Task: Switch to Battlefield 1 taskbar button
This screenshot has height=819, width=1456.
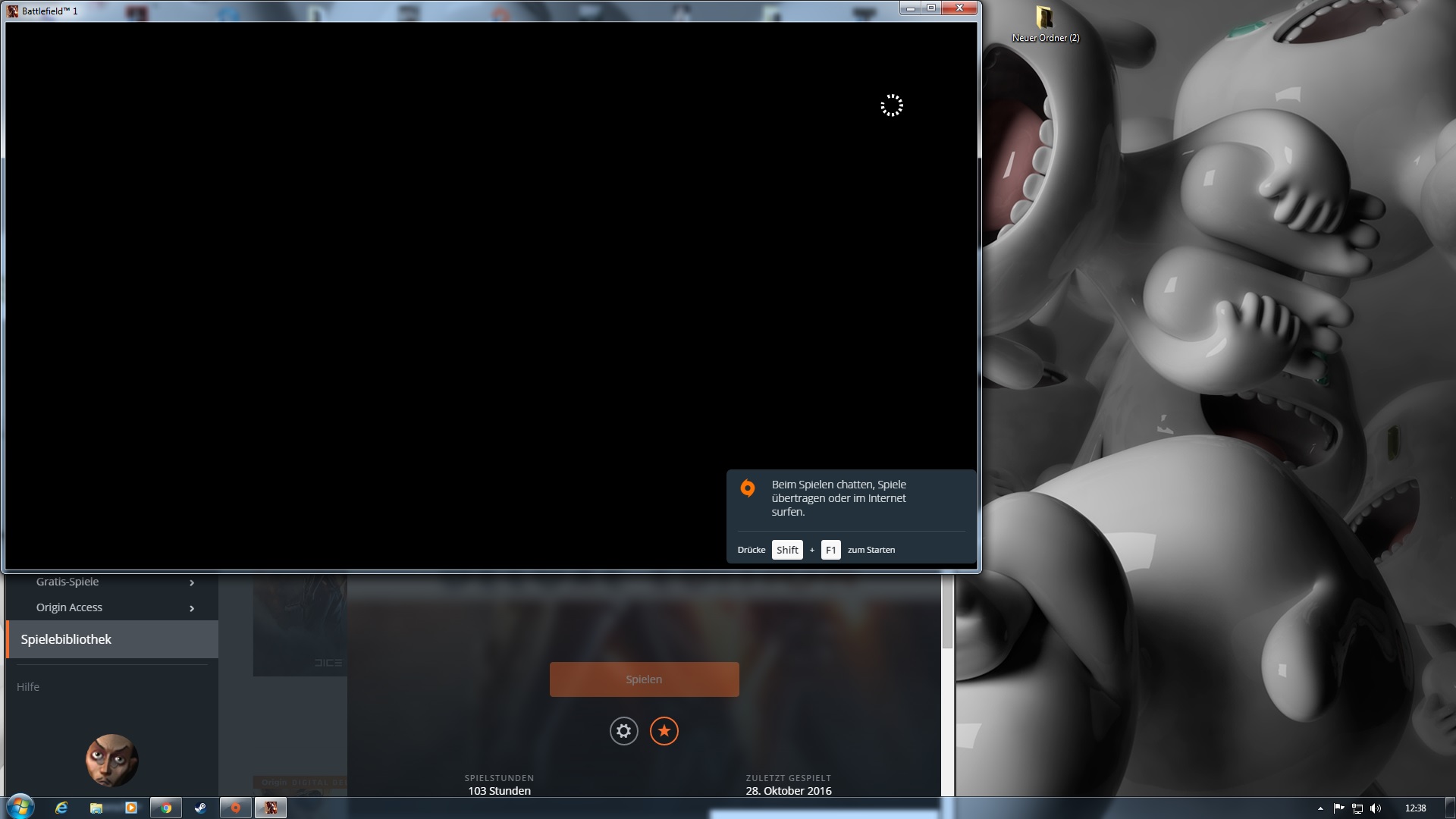Action: coord(271,808)
